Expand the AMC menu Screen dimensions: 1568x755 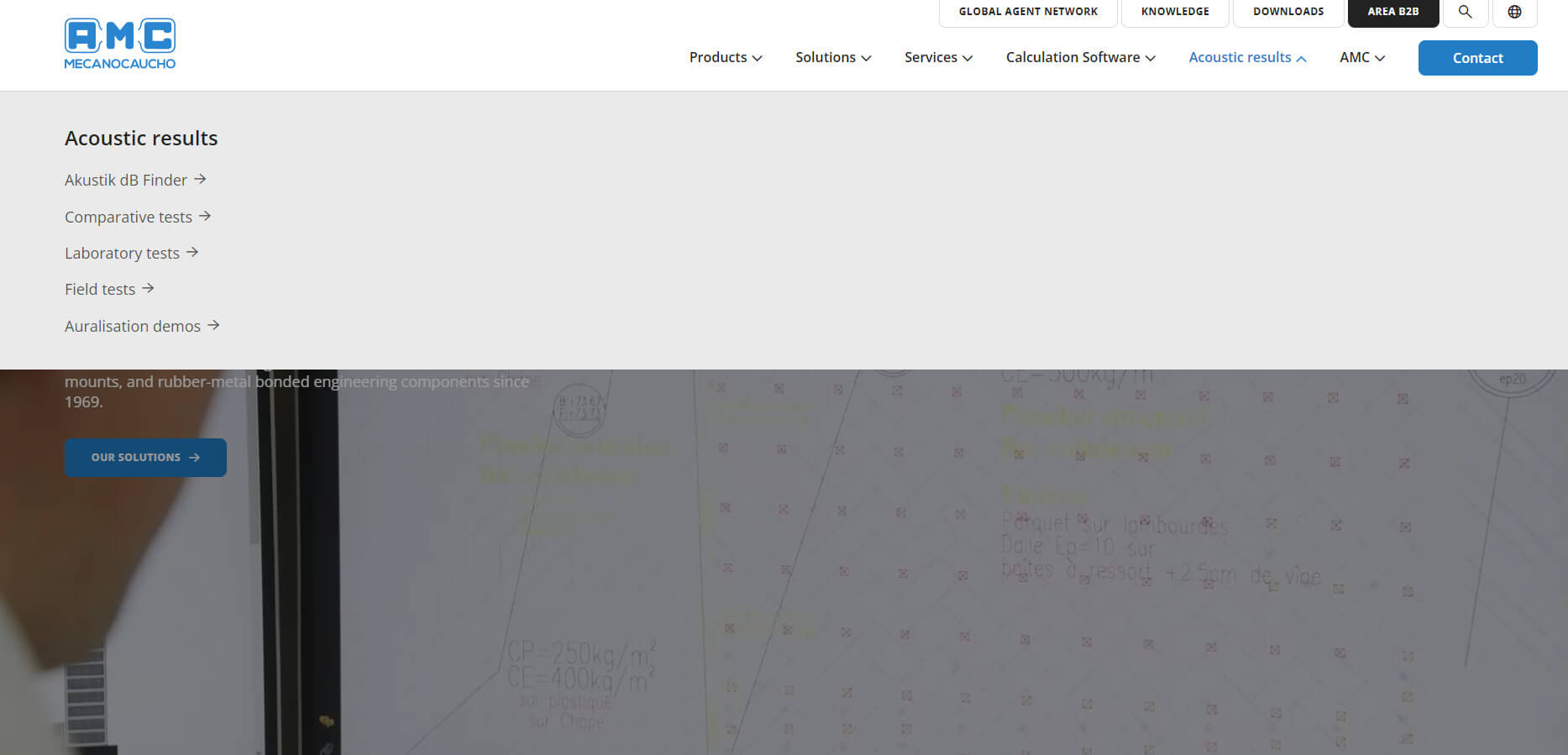pos(1362,57)
